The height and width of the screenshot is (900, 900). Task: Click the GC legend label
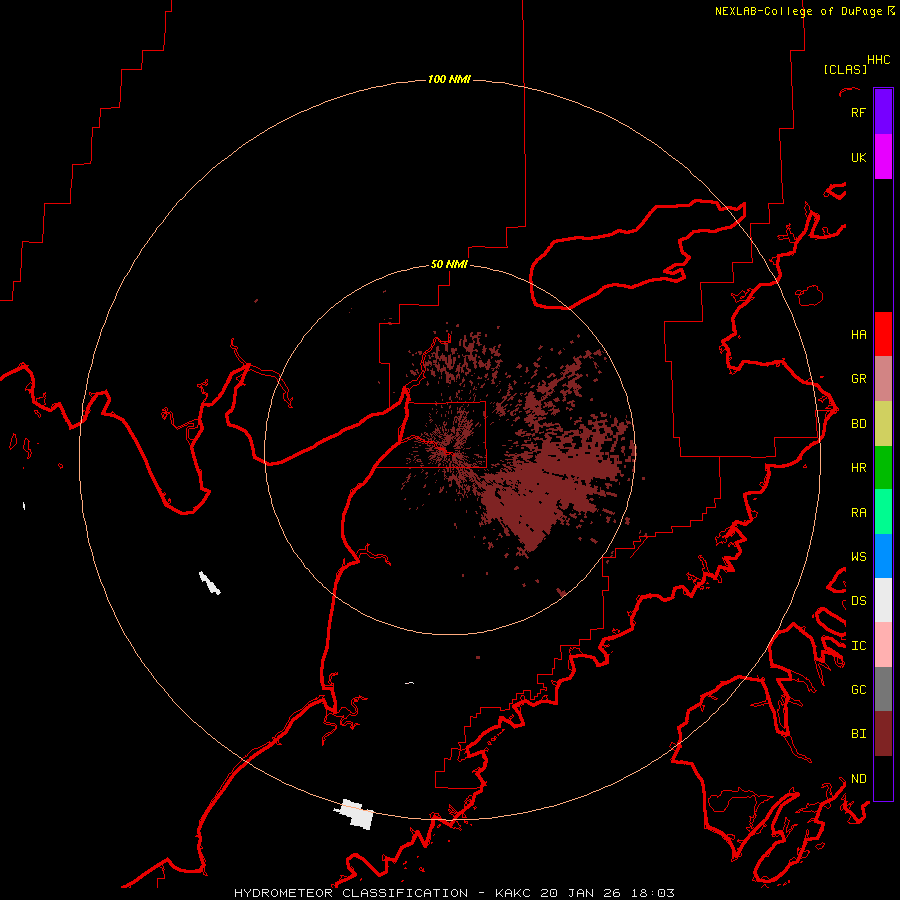858,689
